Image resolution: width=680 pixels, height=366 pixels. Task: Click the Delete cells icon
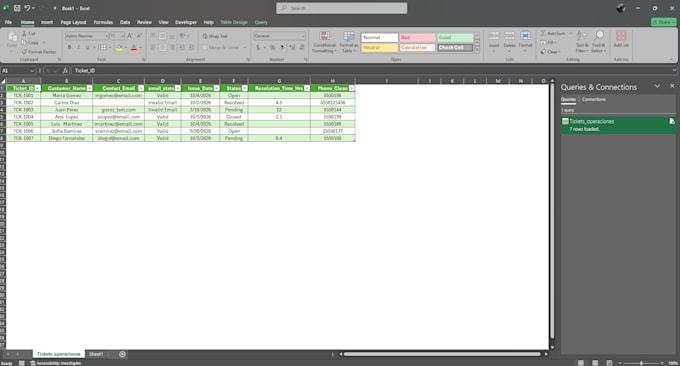click(510, 36)
